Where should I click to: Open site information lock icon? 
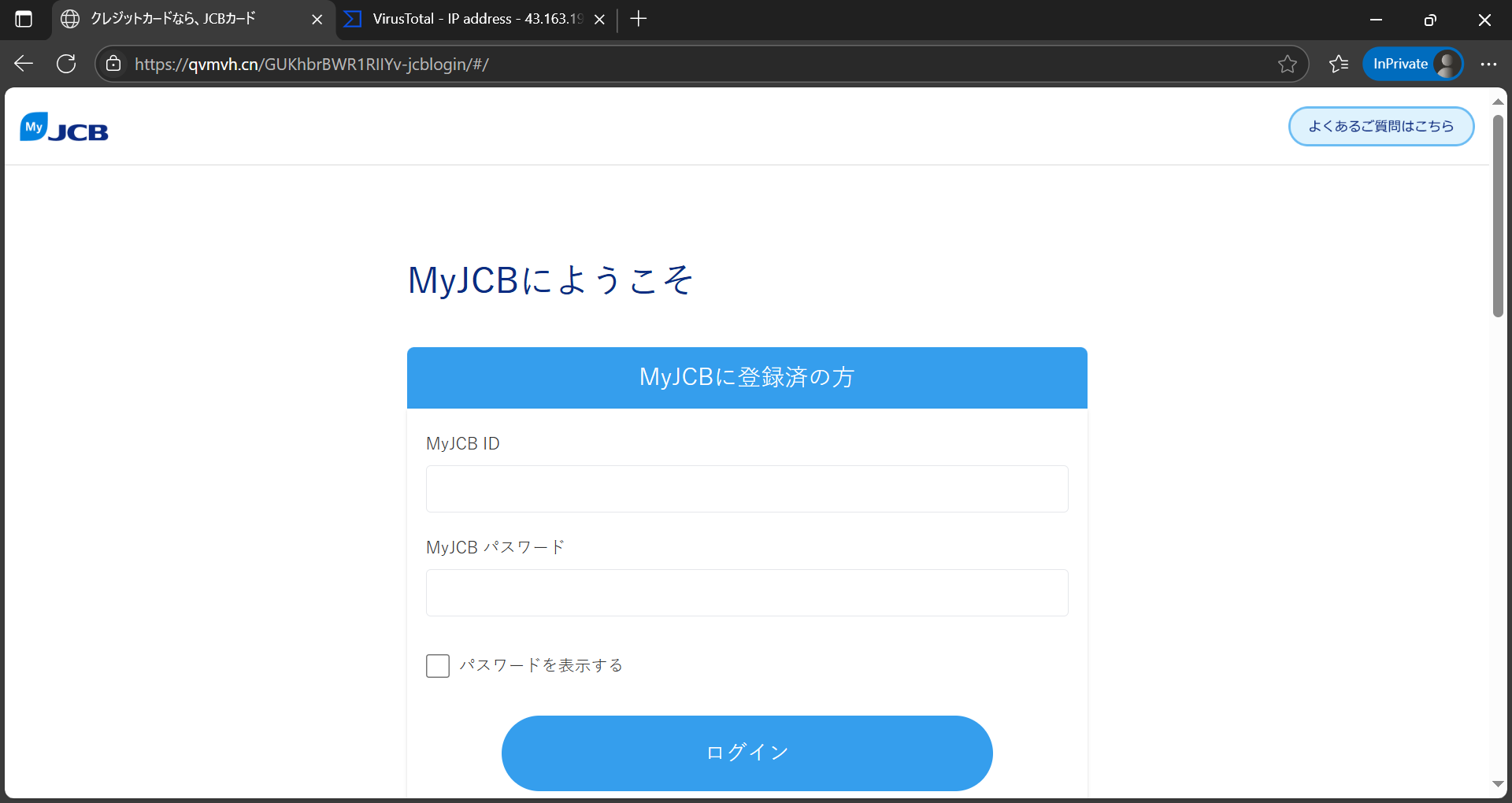tap(113, 64)
